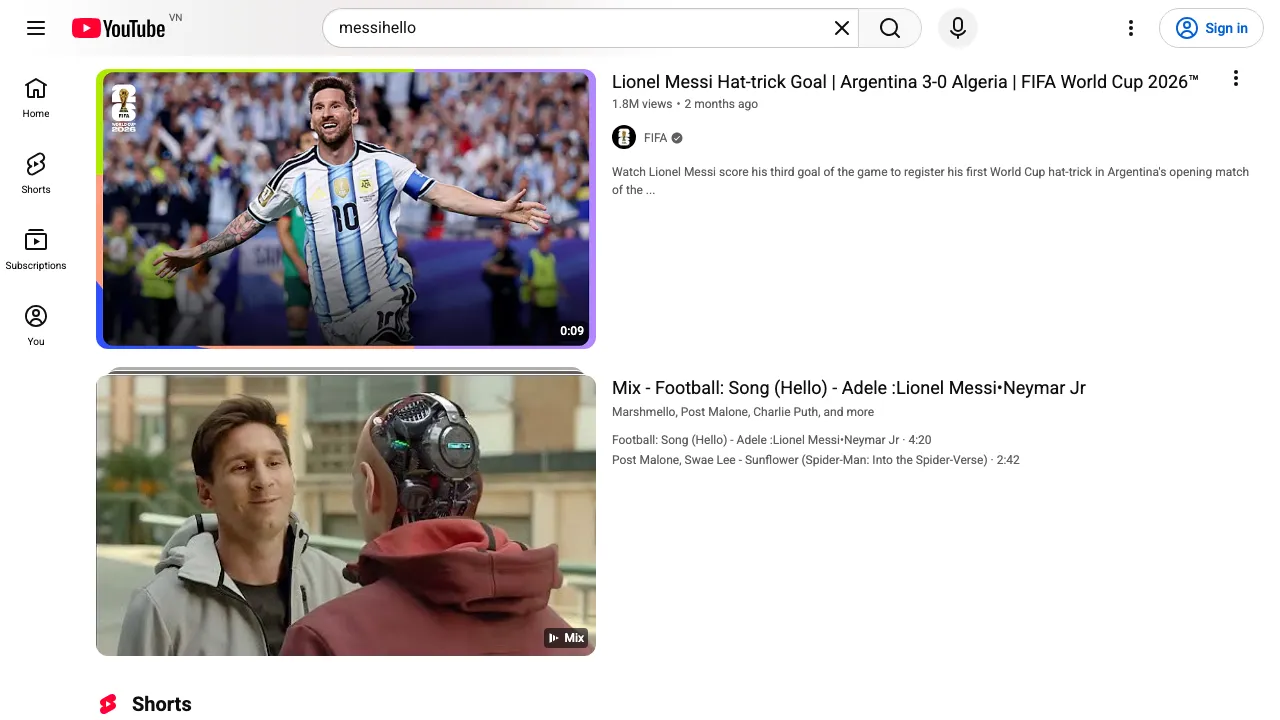Screen dimensions: 1280x720
Task: Open the hamburger guide menu
Action: click(36, 28)
